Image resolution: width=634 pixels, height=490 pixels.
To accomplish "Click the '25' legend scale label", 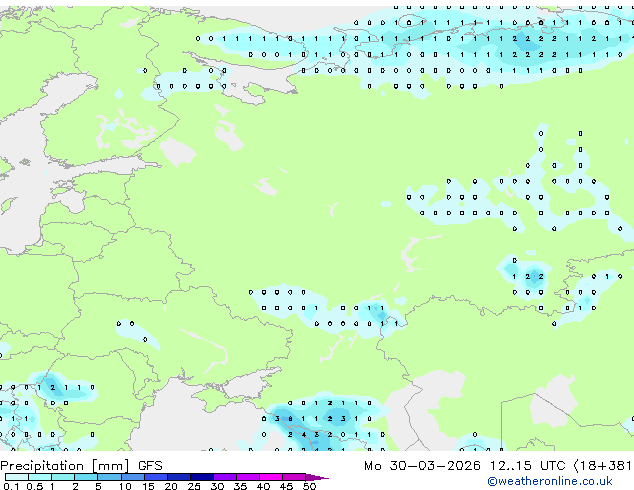I will click(x=194, y=486).
